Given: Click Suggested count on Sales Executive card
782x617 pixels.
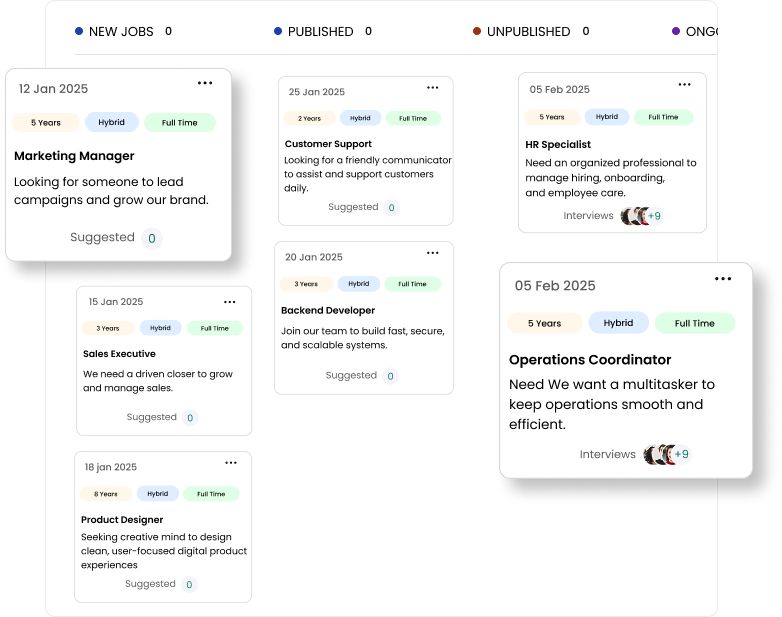Looking at the screenshot, I should click(190, 418).
